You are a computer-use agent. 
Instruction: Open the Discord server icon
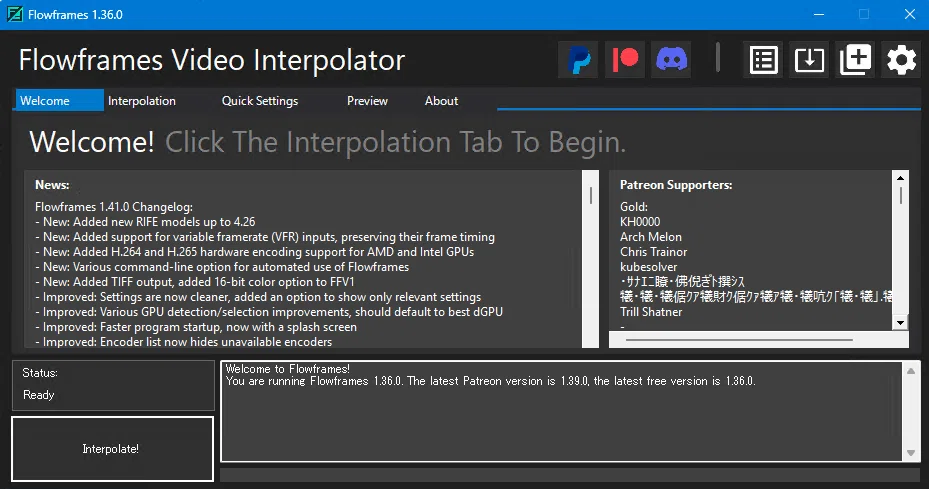coord(671,60)
